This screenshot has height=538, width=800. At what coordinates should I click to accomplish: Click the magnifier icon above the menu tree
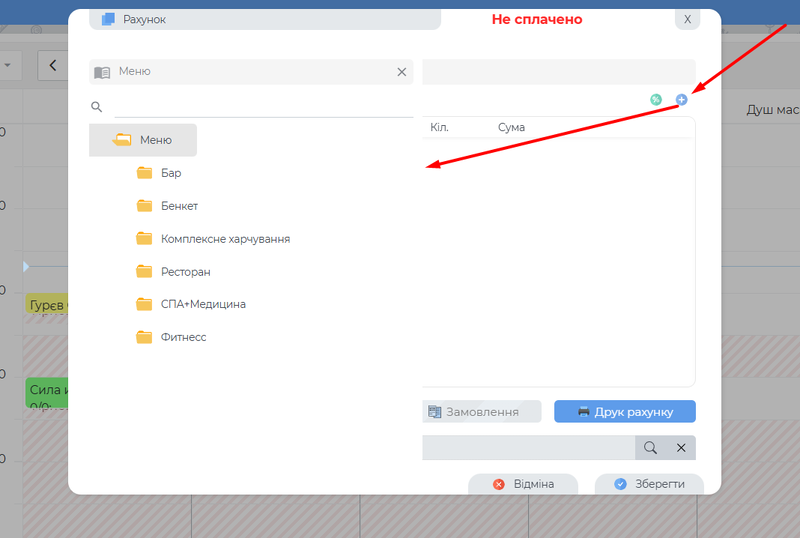(x=97, y=107)
